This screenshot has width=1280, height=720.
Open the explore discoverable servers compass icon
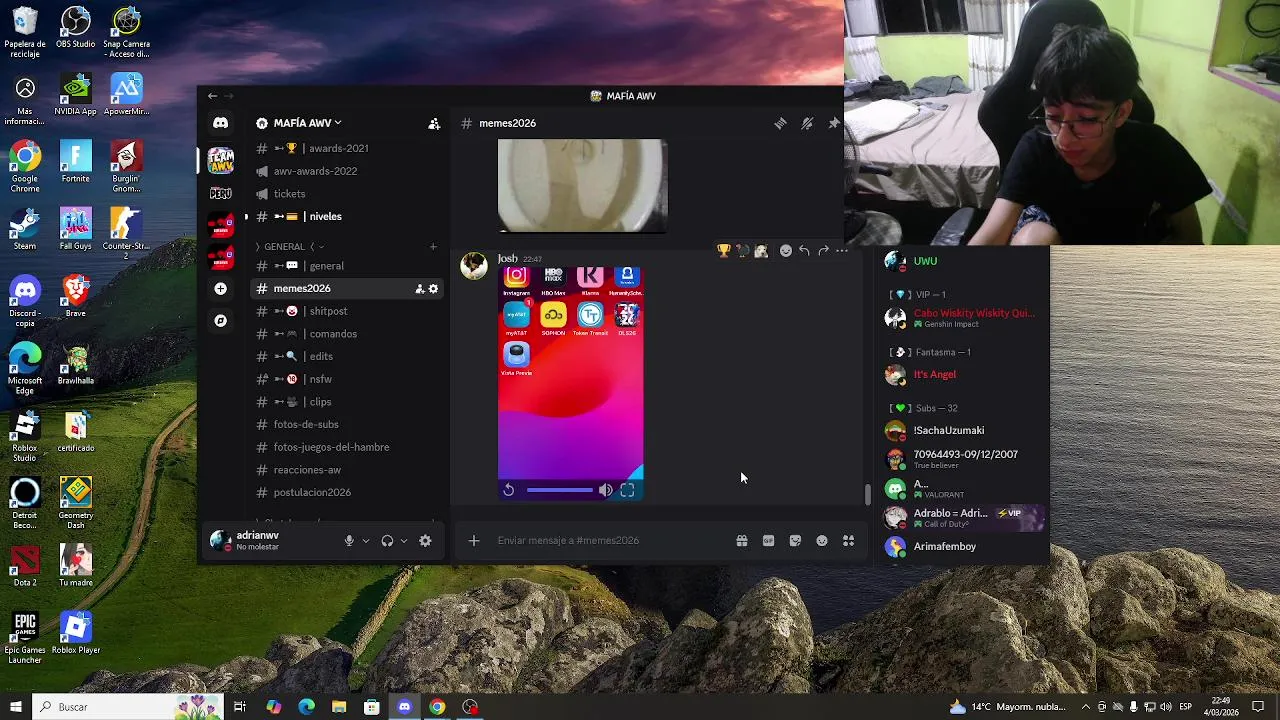(x=220, y=321)
